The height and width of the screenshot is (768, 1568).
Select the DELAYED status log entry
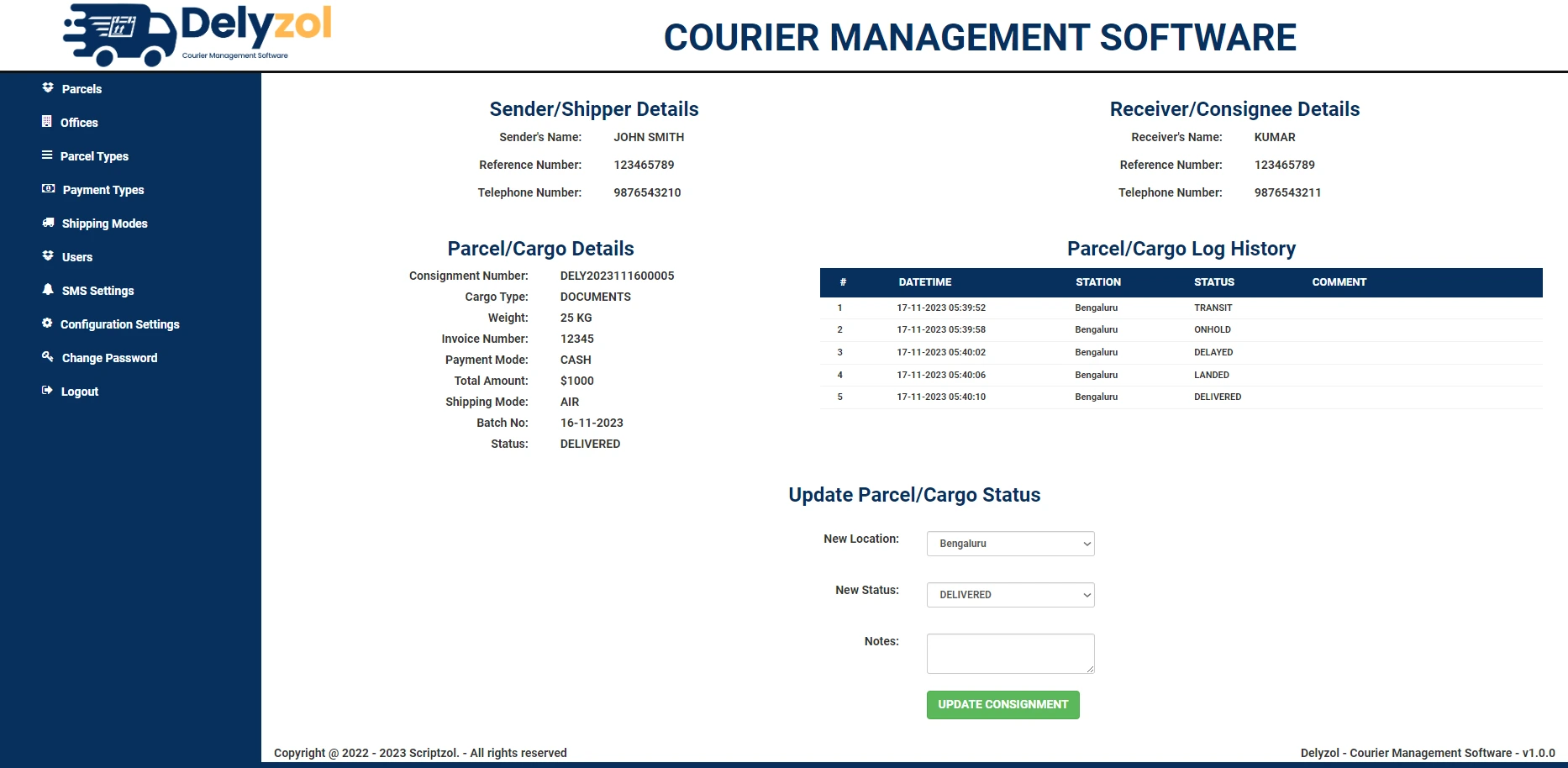(x=1213, y=352)
